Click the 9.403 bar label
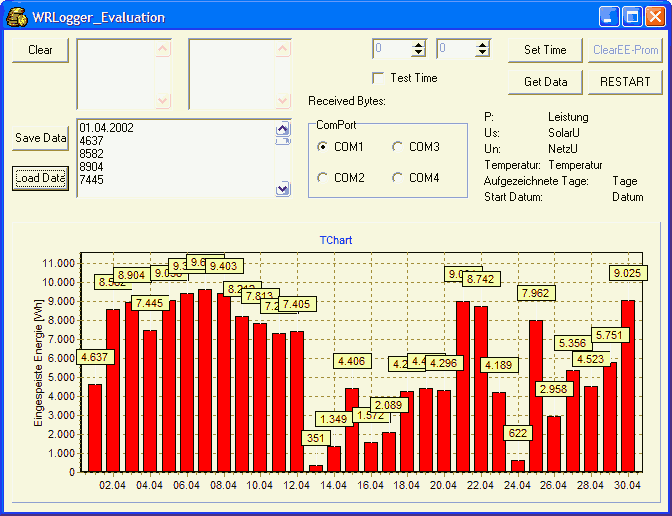This screenshot has width=672, height=516. coord(224,266)
